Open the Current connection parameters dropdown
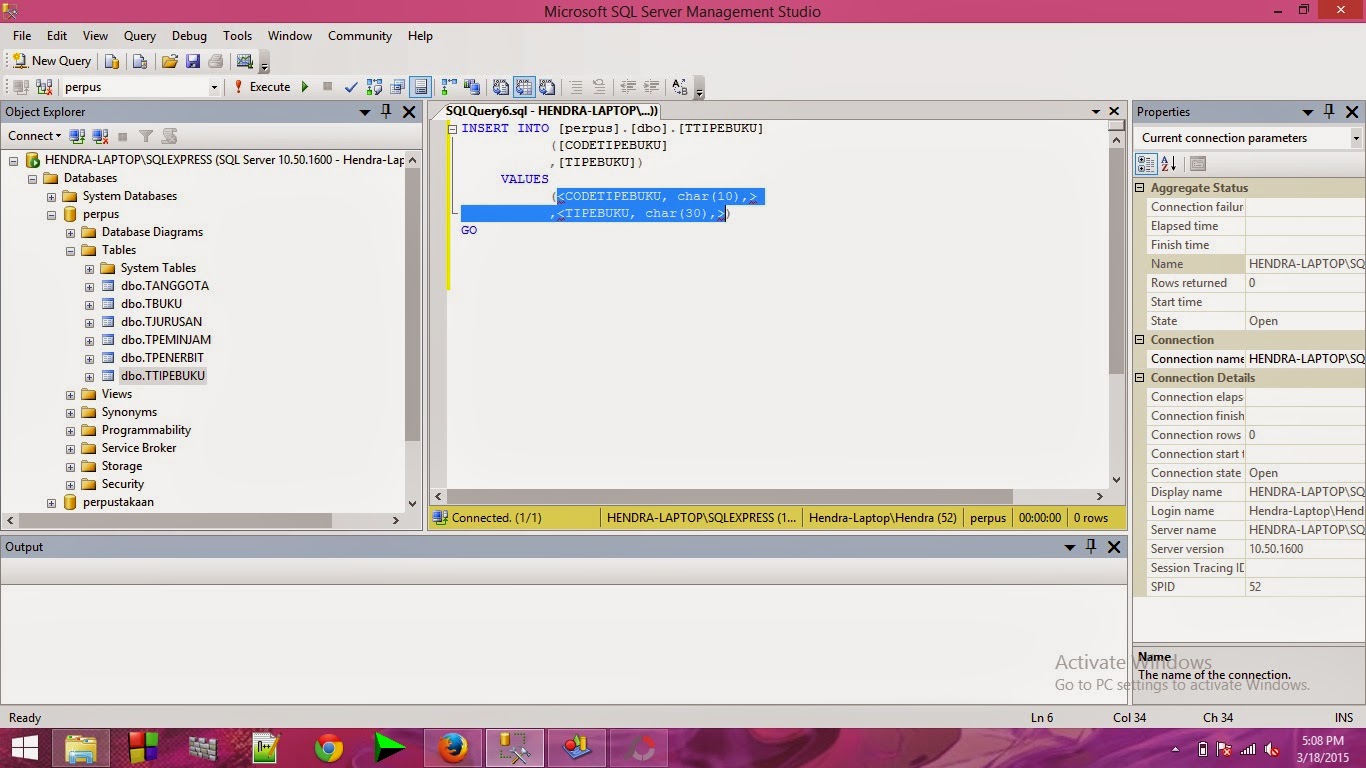The image size is (1366, 768). pos(1357,138)
